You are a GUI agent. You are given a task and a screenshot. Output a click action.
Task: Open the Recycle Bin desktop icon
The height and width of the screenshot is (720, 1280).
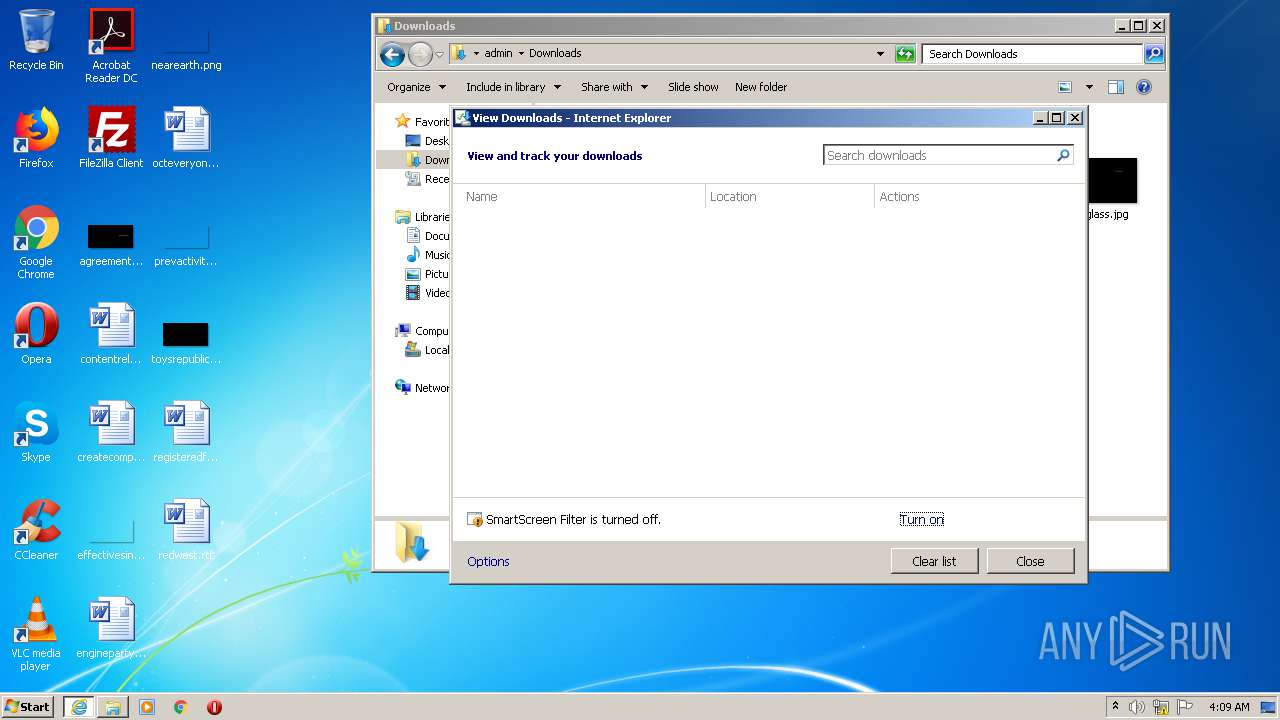coord(36,40)
